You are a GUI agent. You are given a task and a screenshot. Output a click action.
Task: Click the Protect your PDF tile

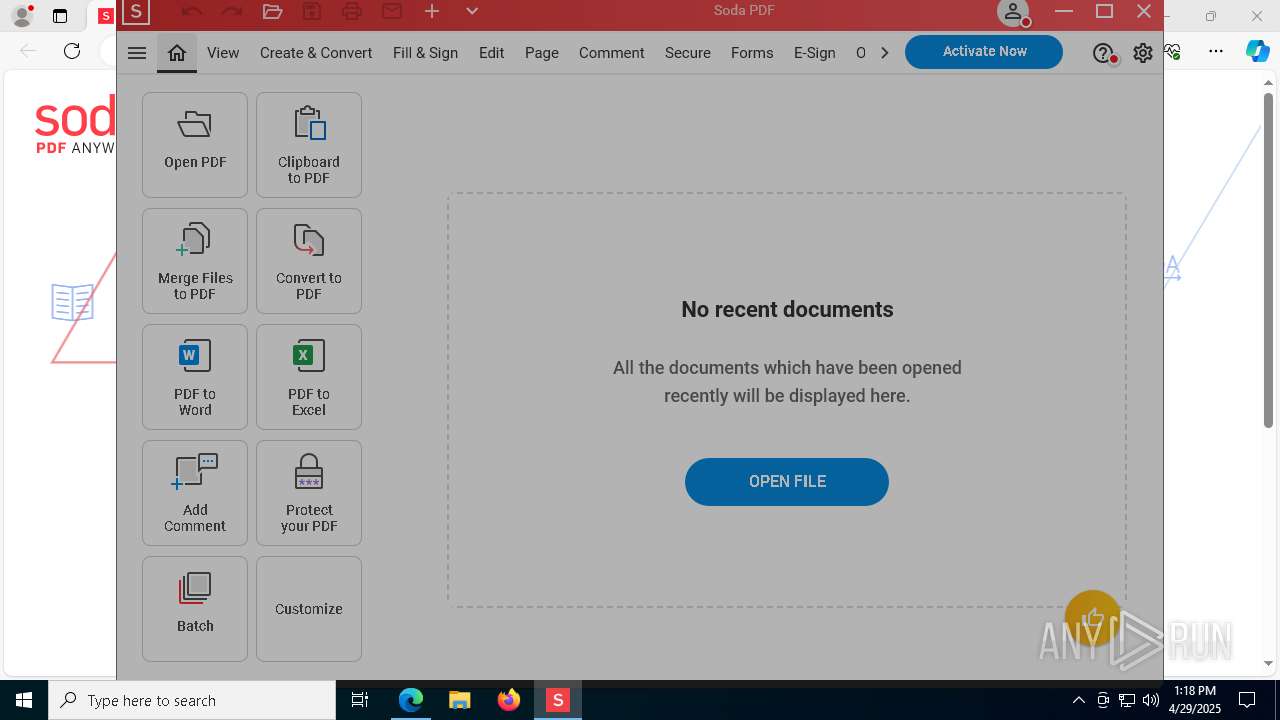(x=309, y=493)
